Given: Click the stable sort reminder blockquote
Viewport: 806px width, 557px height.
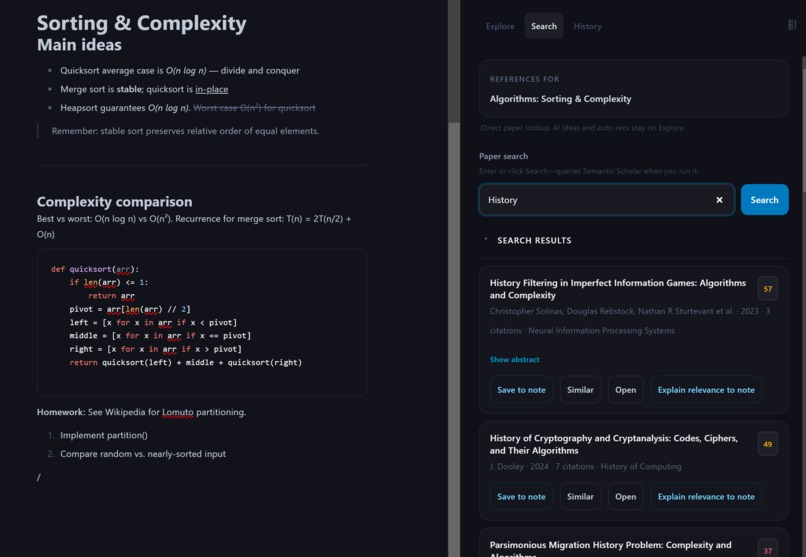Looking at the screenshot, I should 185,131.
